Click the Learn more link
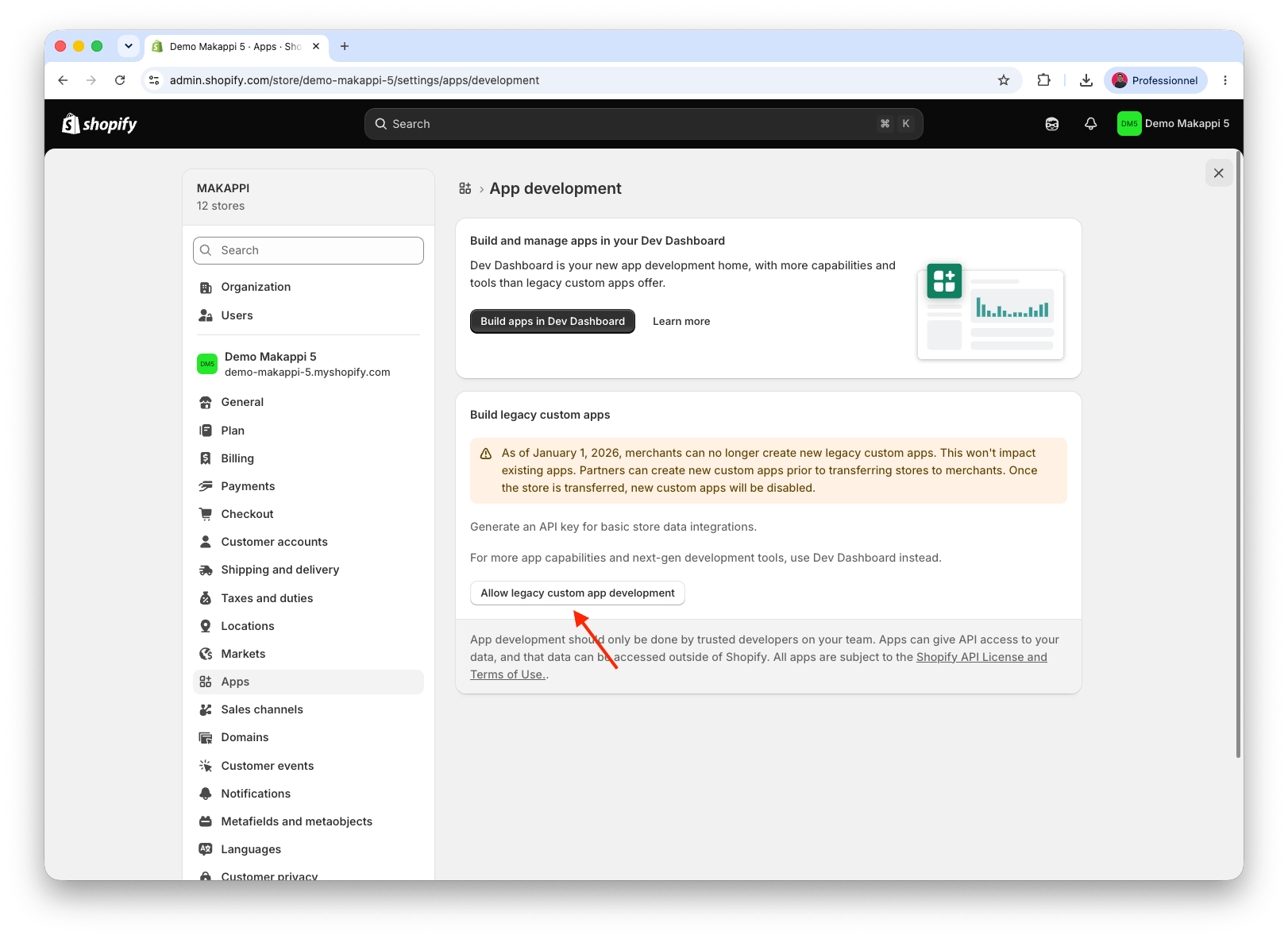 point(681,321)
